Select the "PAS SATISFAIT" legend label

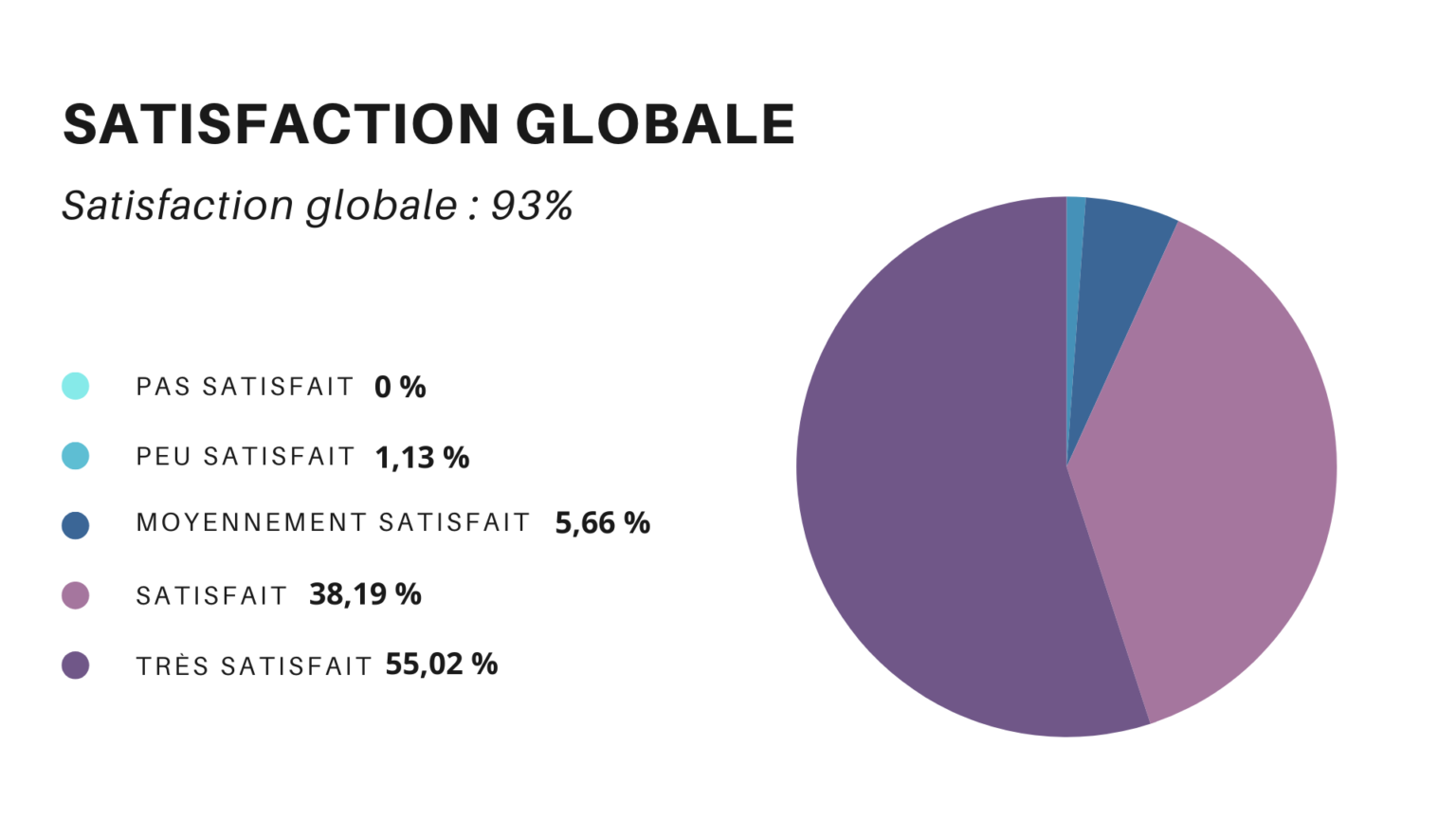(x=245, y=387)
